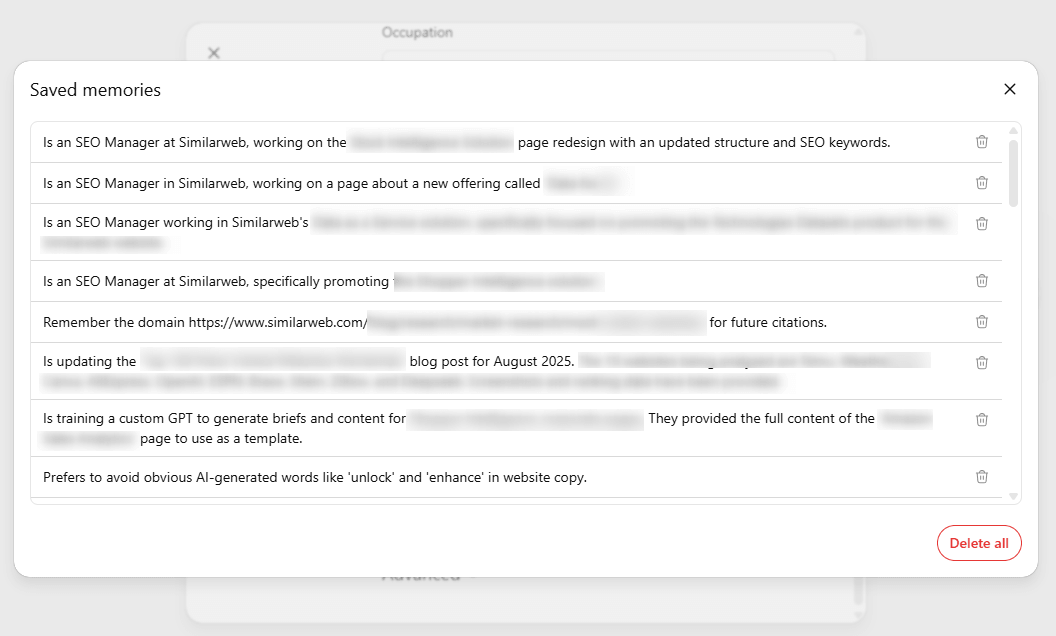Click 'blog post for August 2025.' text

492,362
